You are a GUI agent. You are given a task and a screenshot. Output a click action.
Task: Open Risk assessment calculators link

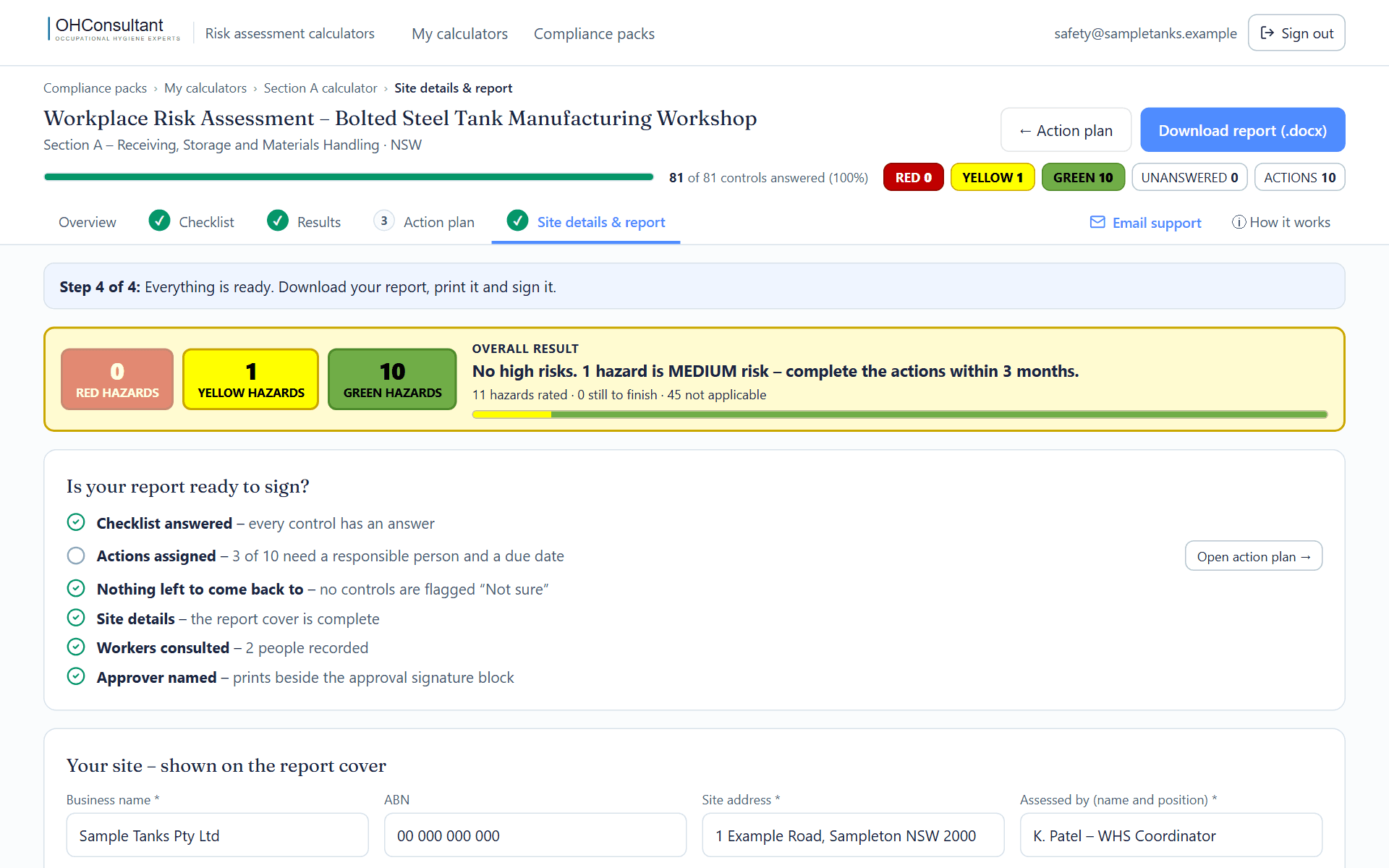tap(289, 33)
